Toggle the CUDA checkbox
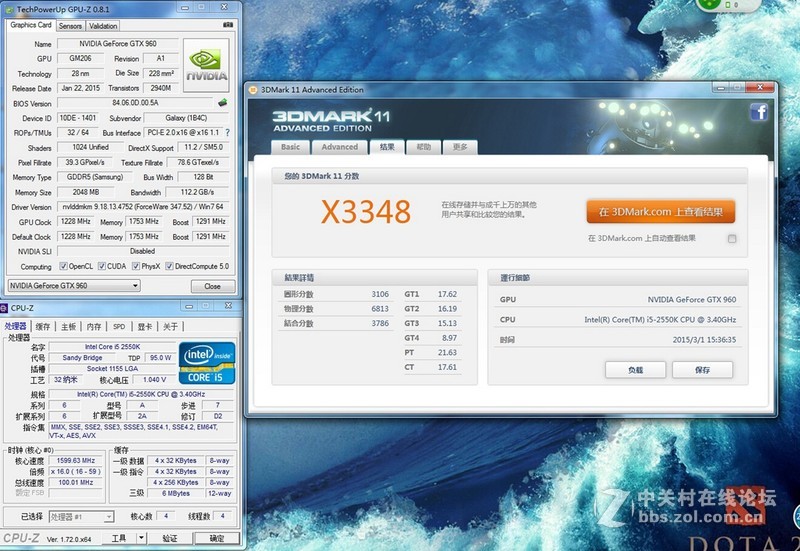 [102, 266]
